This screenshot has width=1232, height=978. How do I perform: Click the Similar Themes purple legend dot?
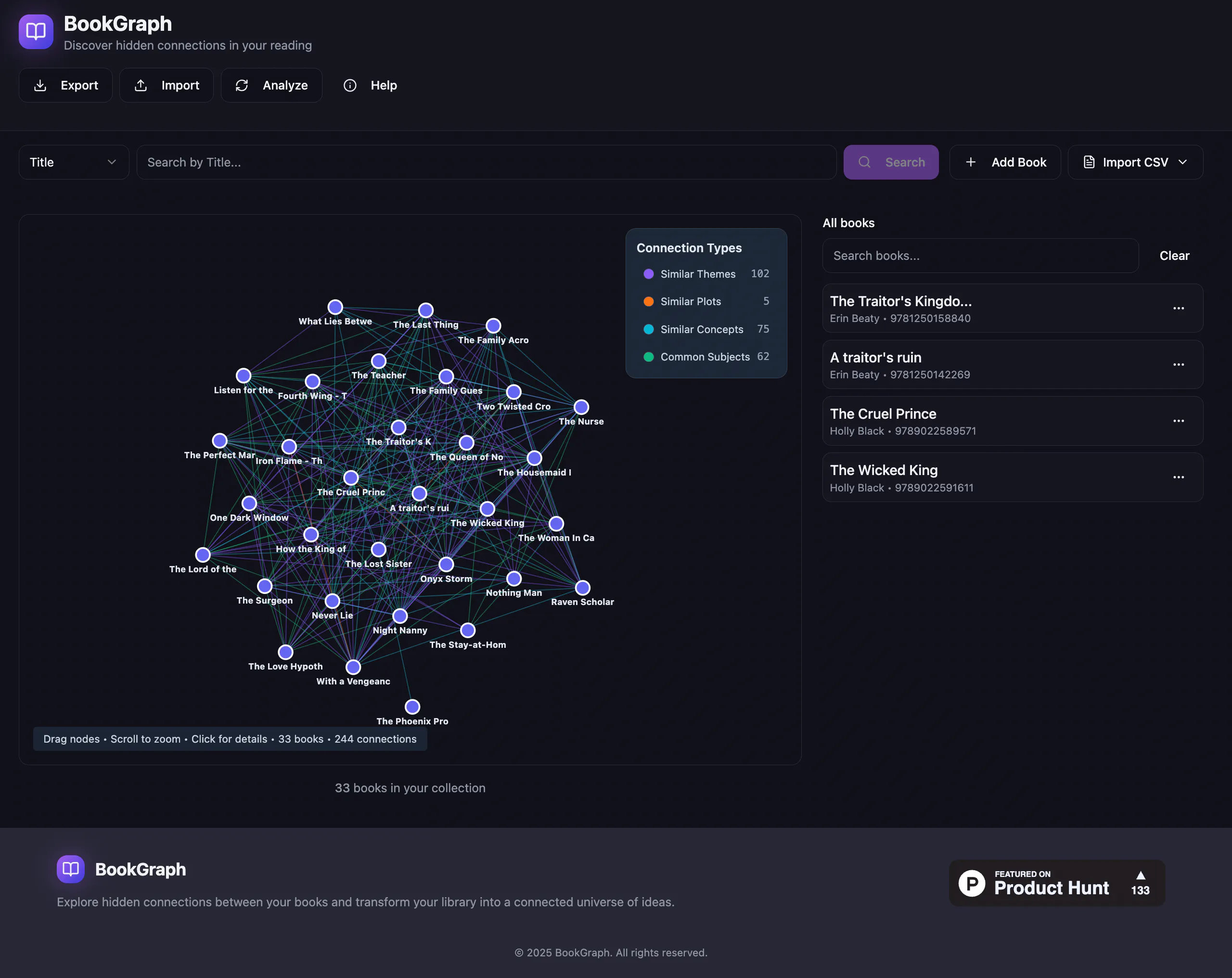coord(649,274)
